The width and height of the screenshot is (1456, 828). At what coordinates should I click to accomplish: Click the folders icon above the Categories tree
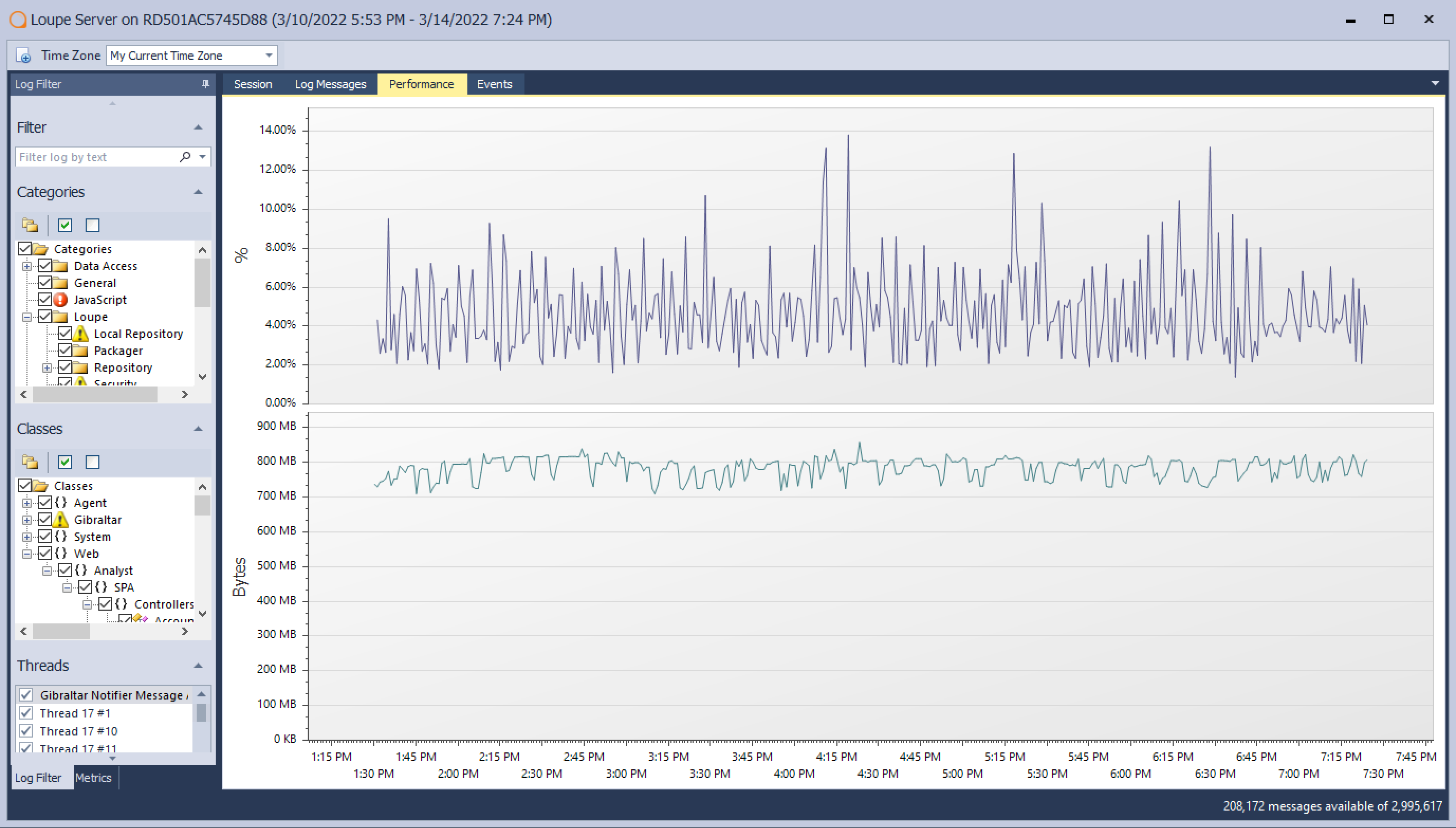point(30,225)
